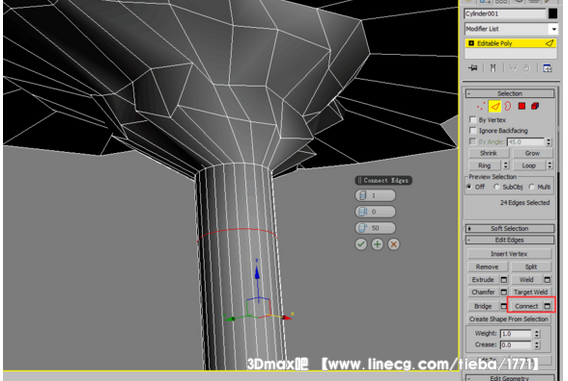This screenshot has height=381, width=568.
Task: Open Extrude settings box
Action: click(x=504, y=280)
